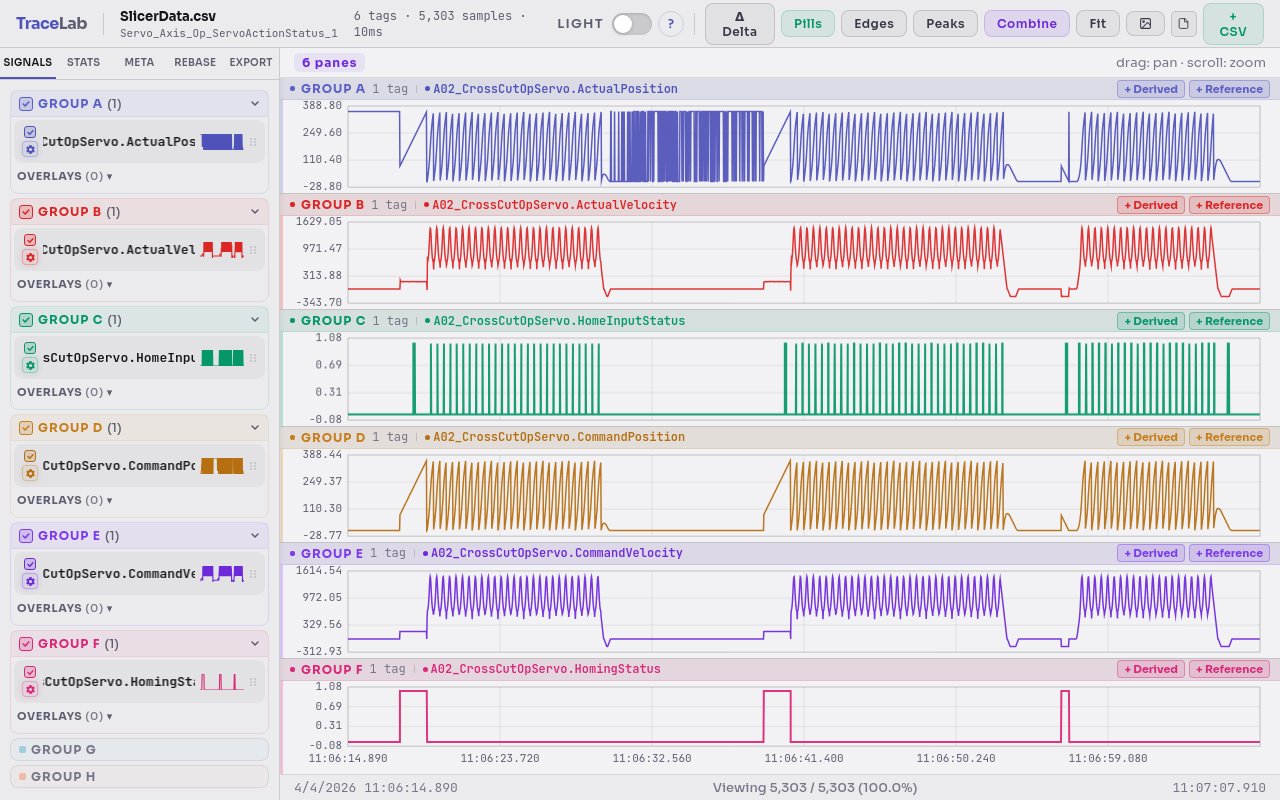Toggle the HomingStatus signal visibility checkbox

[x=30, y=672]
